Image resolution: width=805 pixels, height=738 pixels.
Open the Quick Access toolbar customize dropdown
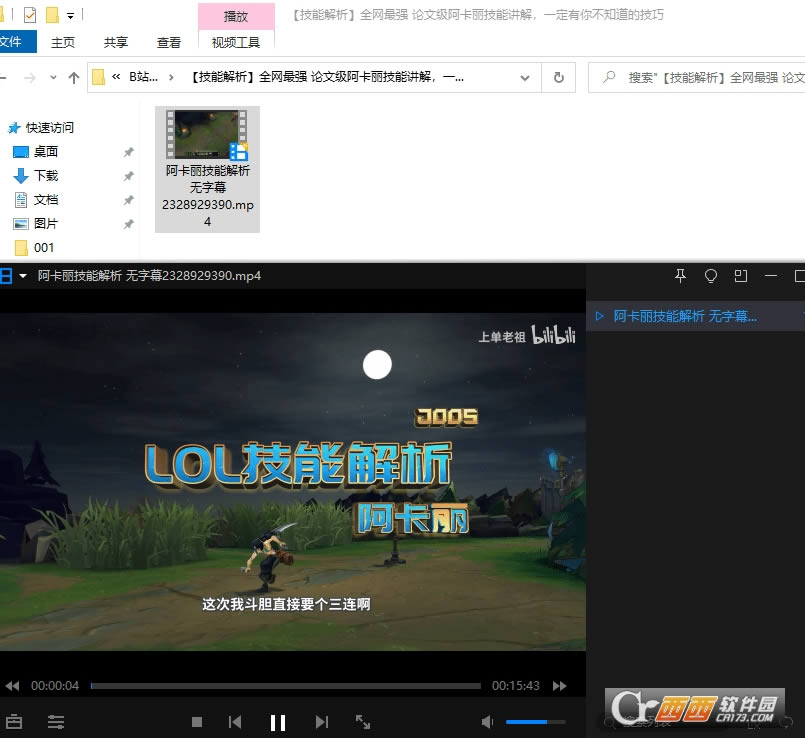coord(70,16)
